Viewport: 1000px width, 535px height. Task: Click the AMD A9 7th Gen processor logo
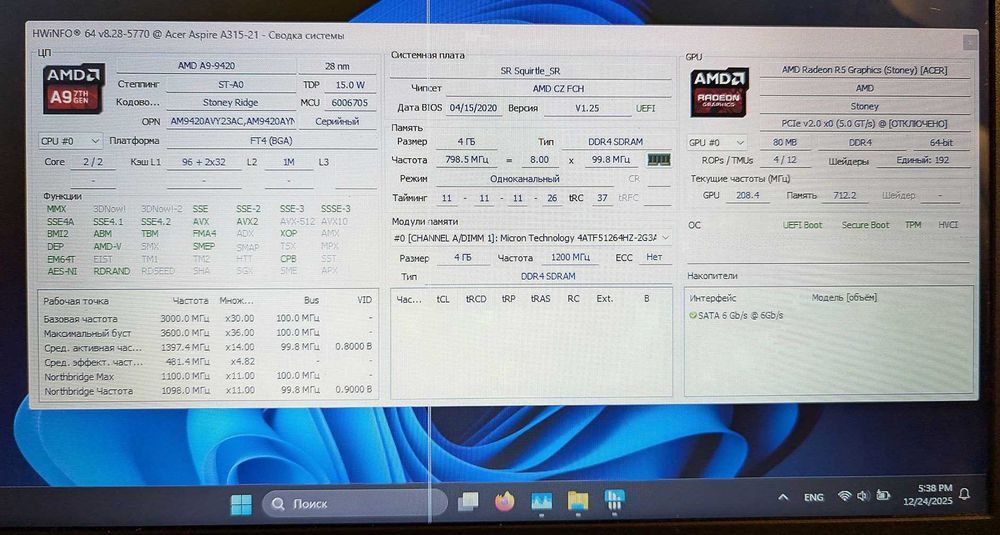(74, 89)
